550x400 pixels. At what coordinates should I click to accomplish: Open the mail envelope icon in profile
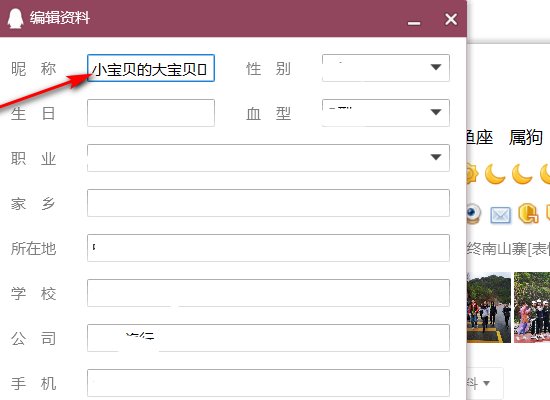(500, 215)
